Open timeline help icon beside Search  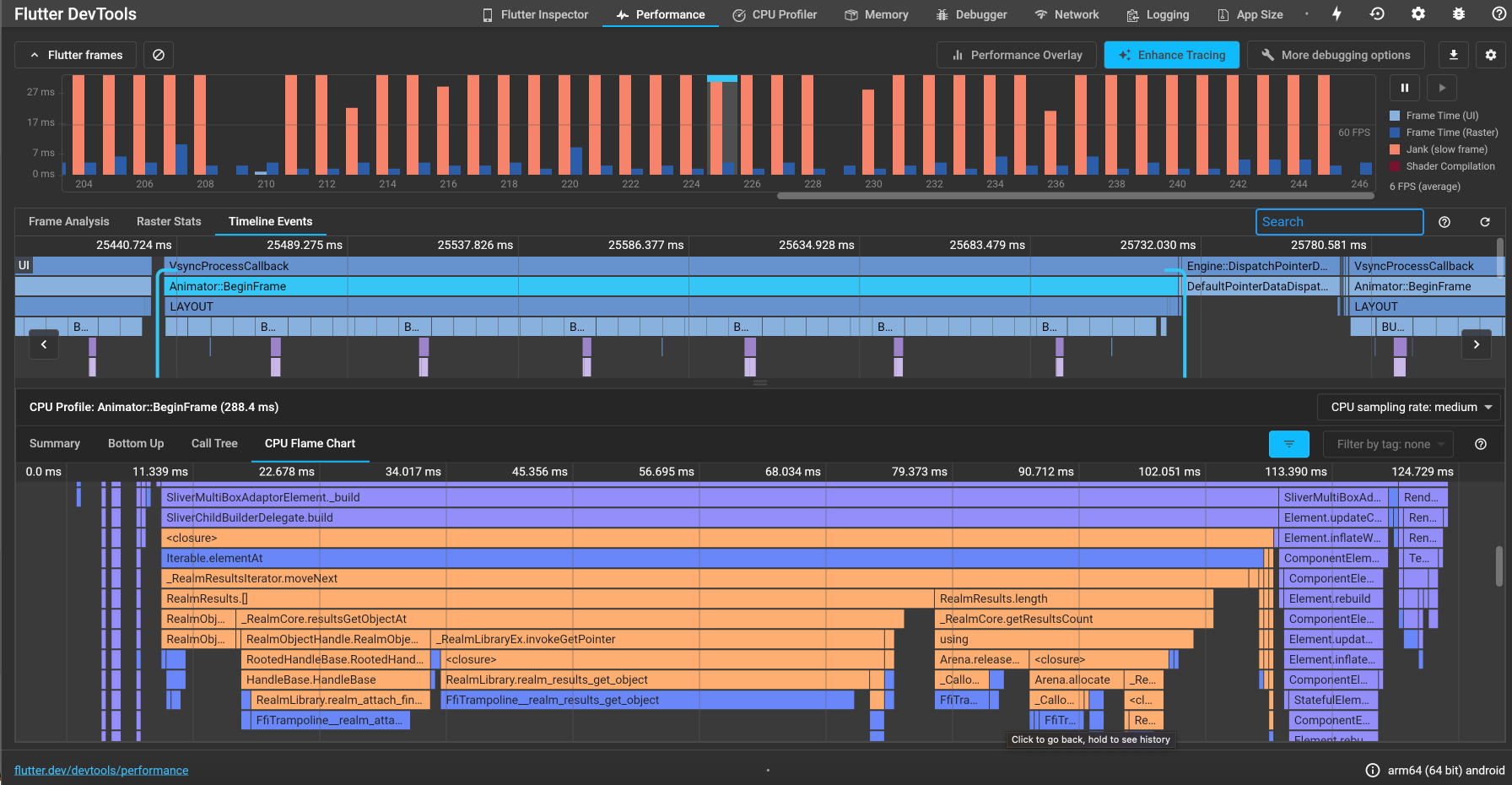(1444, 222)
